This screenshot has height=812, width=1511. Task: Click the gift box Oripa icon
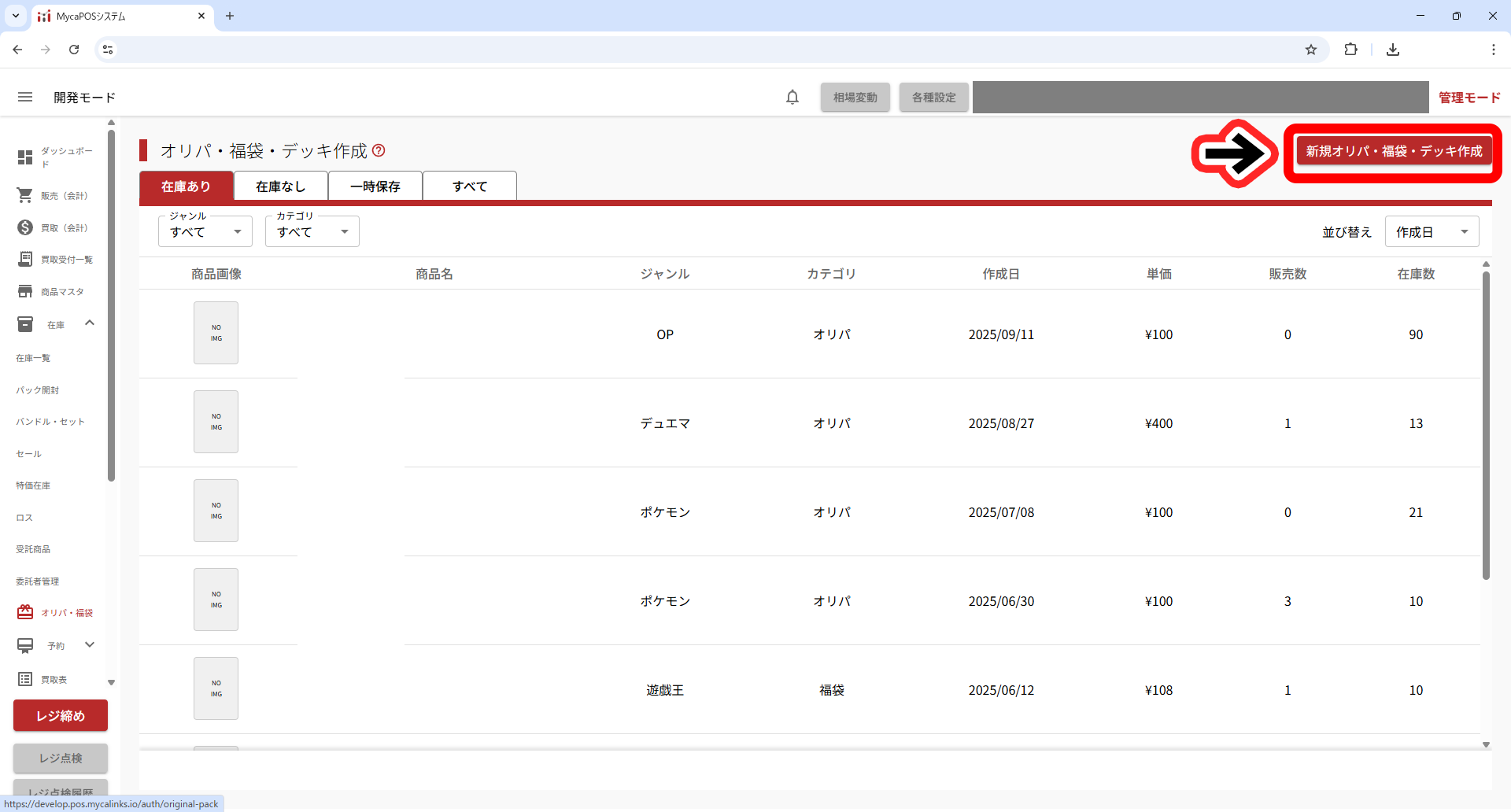25,612
